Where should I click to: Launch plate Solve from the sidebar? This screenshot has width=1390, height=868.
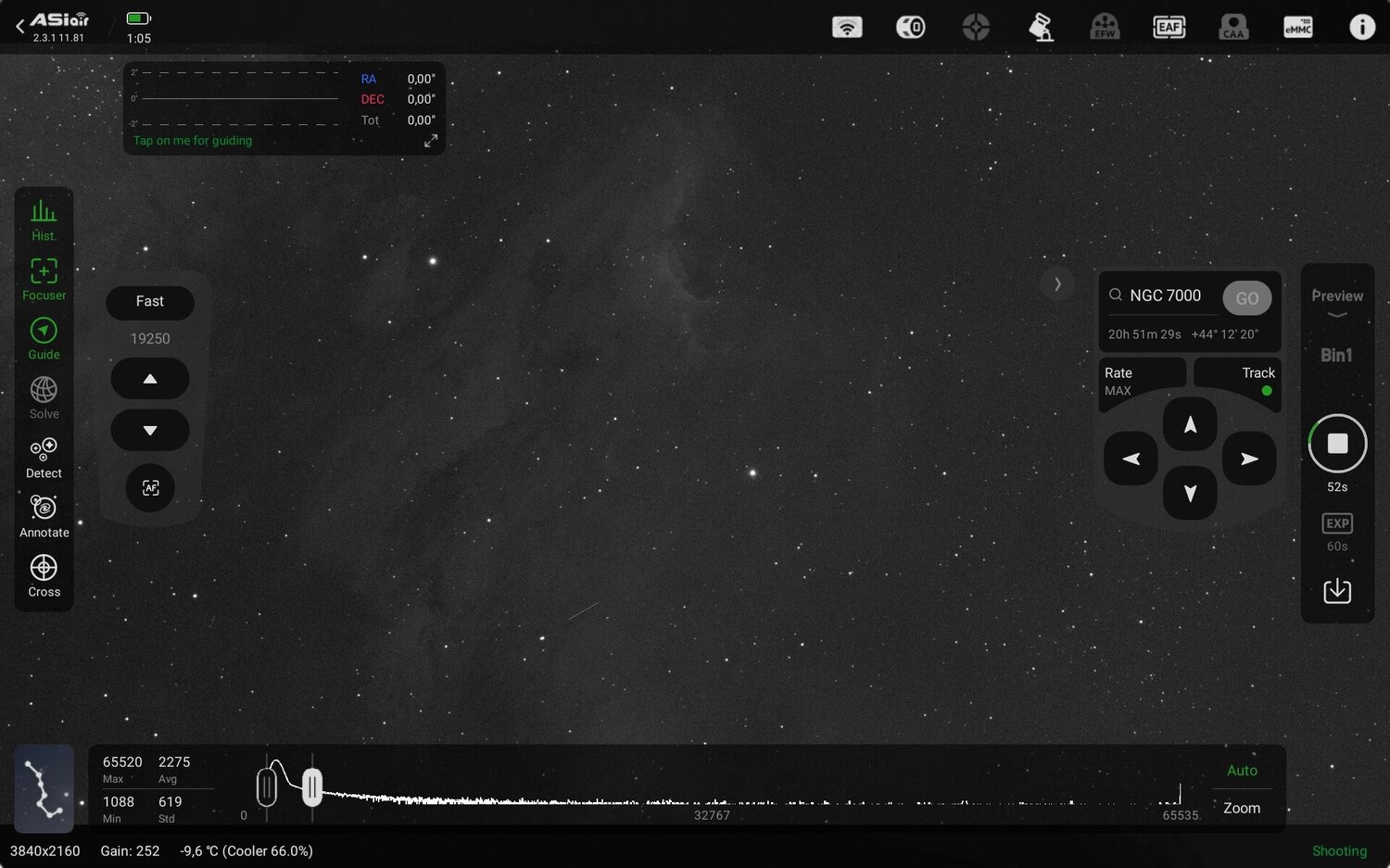coord(44,396)
